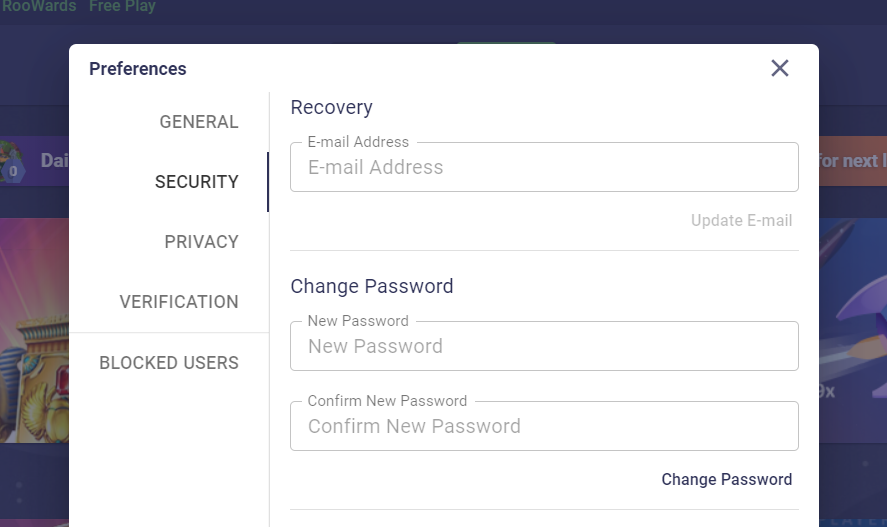Viewport: 887px width, 527px height.
Task: Open the Egyptian pharaoh game thumbnail
Action: [34, 331]
